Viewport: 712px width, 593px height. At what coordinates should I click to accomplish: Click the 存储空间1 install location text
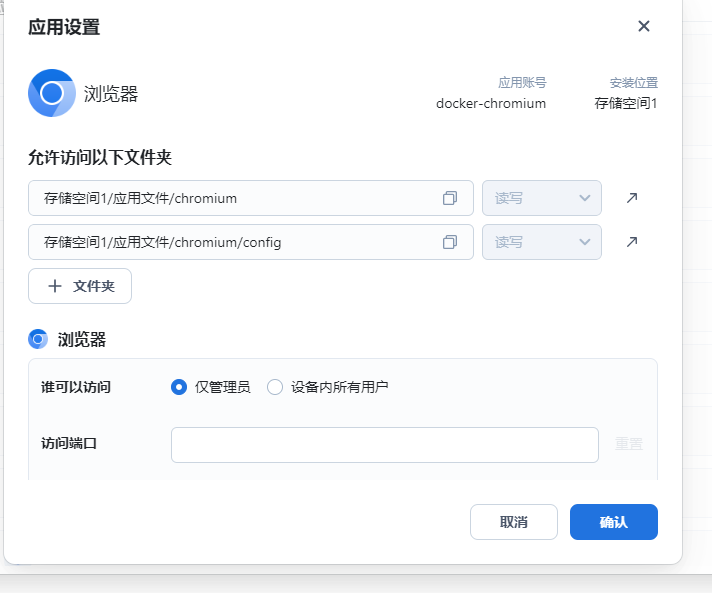click(x=626, y=104)
